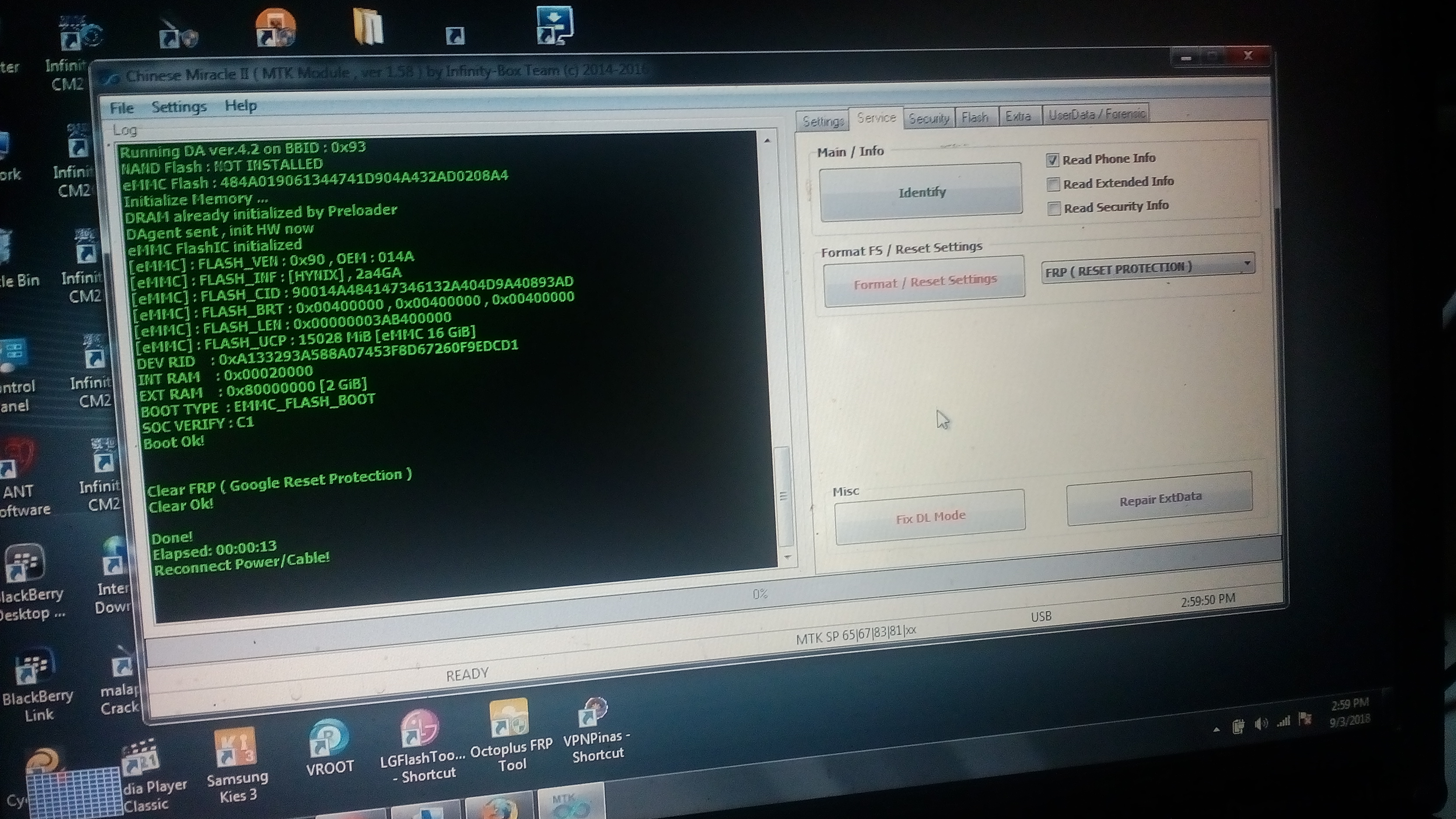This screenshot has width=1456, height=819.
Task: Open the VPNPinas shortcut icon
Action: coord(594,712)
